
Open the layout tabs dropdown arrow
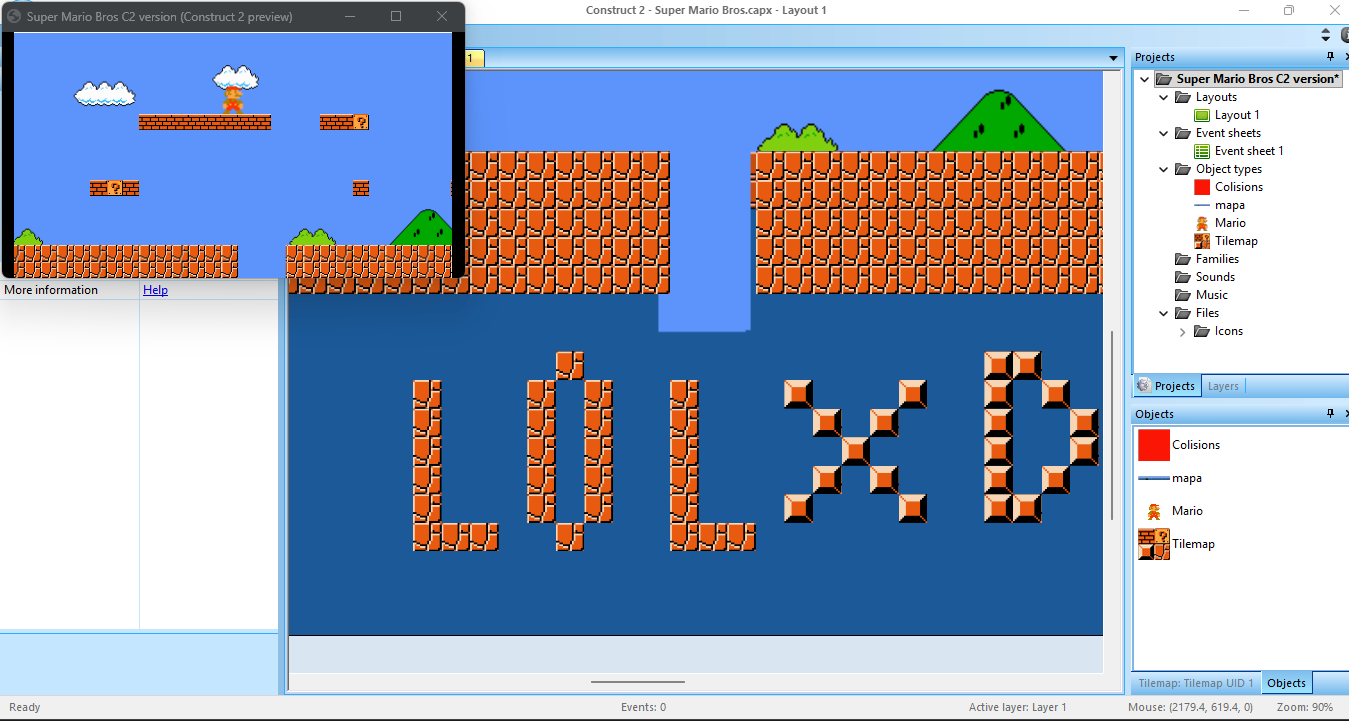click(1114, 59)
